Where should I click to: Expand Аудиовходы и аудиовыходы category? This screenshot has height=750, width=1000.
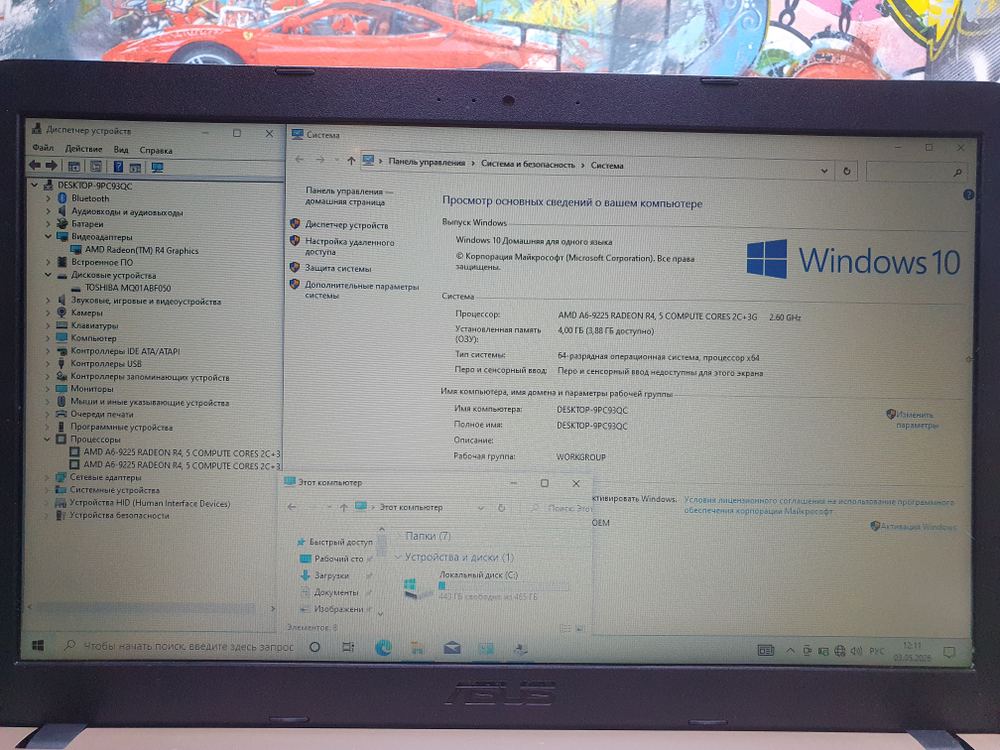[48, 212]
